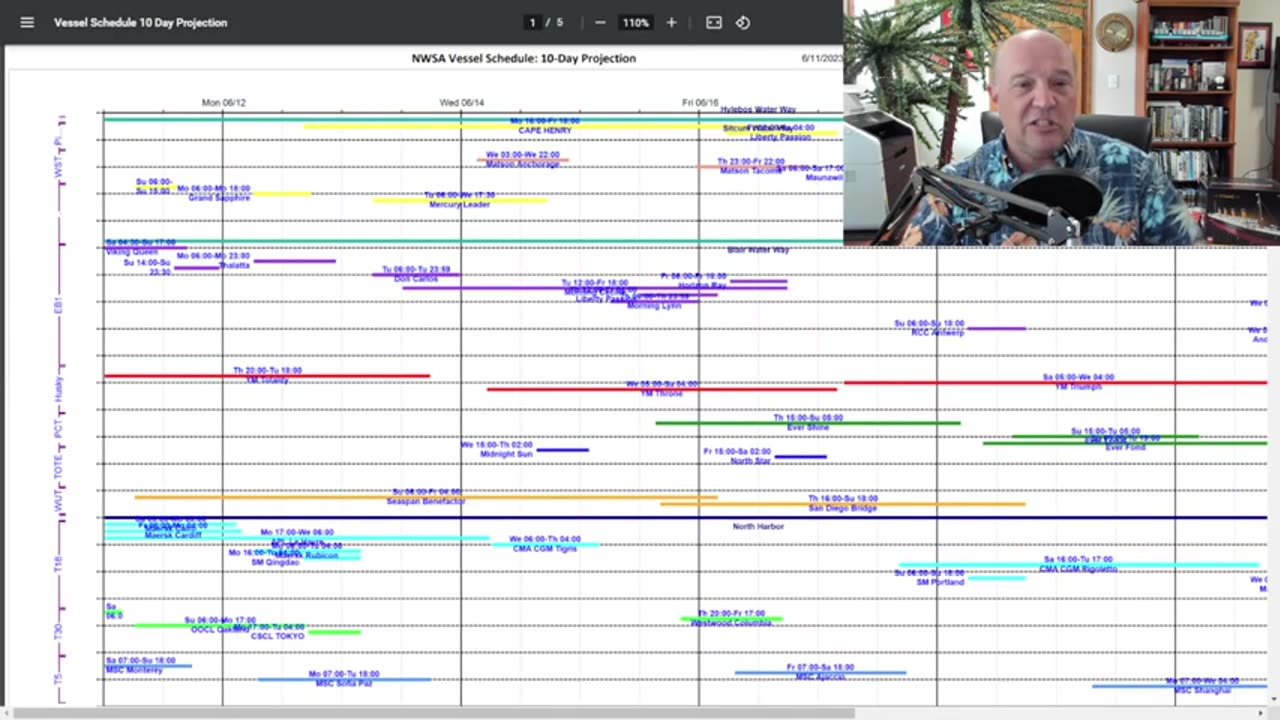Click the zoom in plus button
Screen dimensions: 1280x720
click(x=671, y=22)
